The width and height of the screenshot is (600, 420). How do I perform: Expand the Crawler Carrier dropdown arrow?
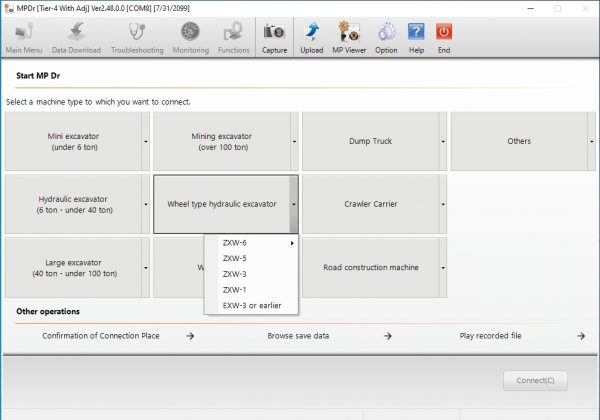(443, 204)
